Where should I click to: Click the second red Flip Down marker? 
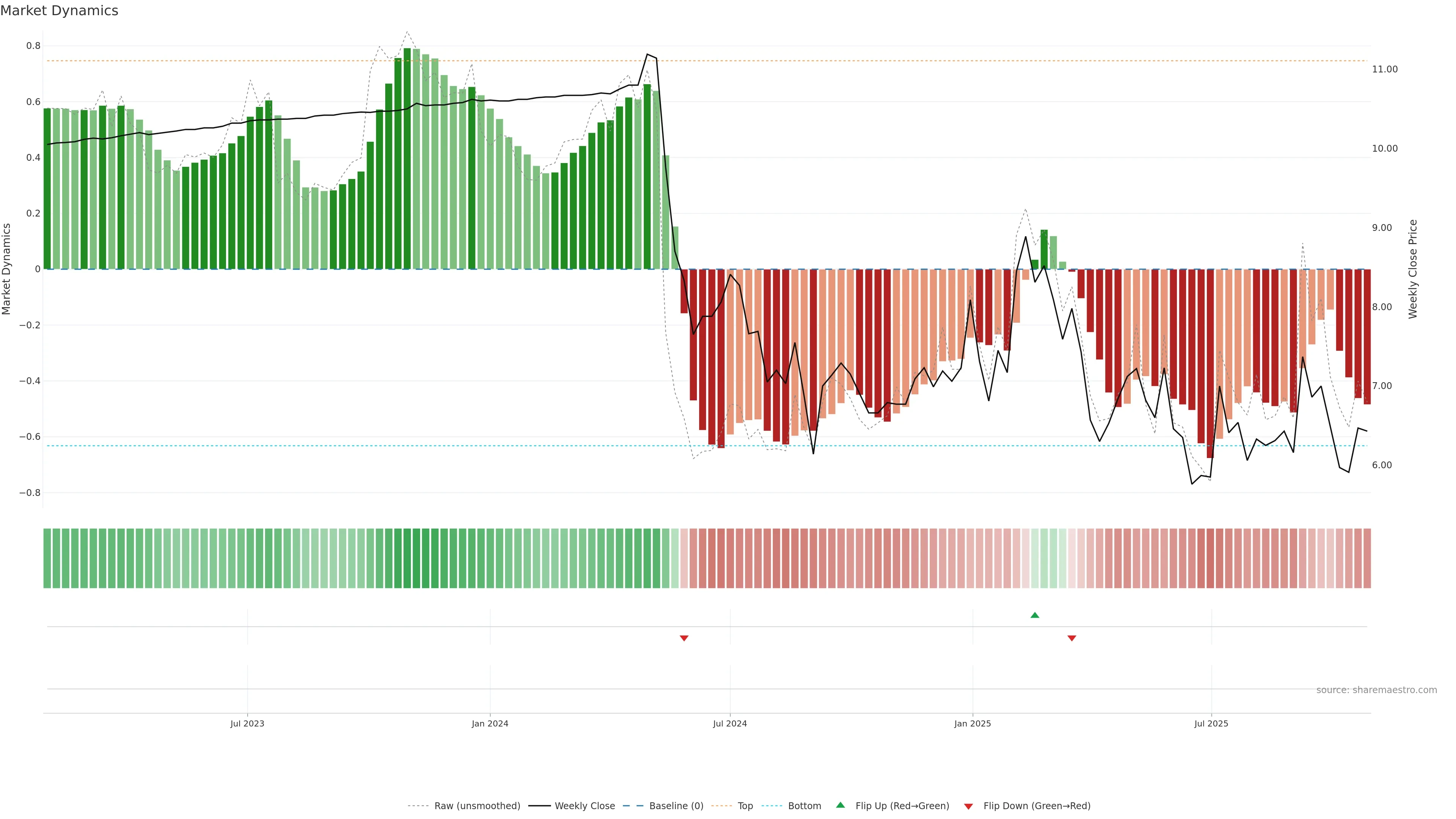pos(1072,638)
